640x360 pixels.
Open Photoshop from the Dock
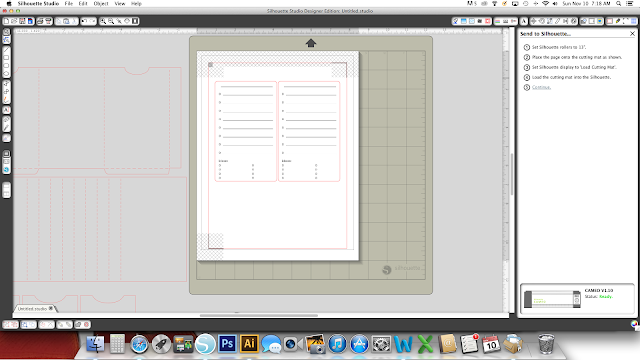click(227, 344)
